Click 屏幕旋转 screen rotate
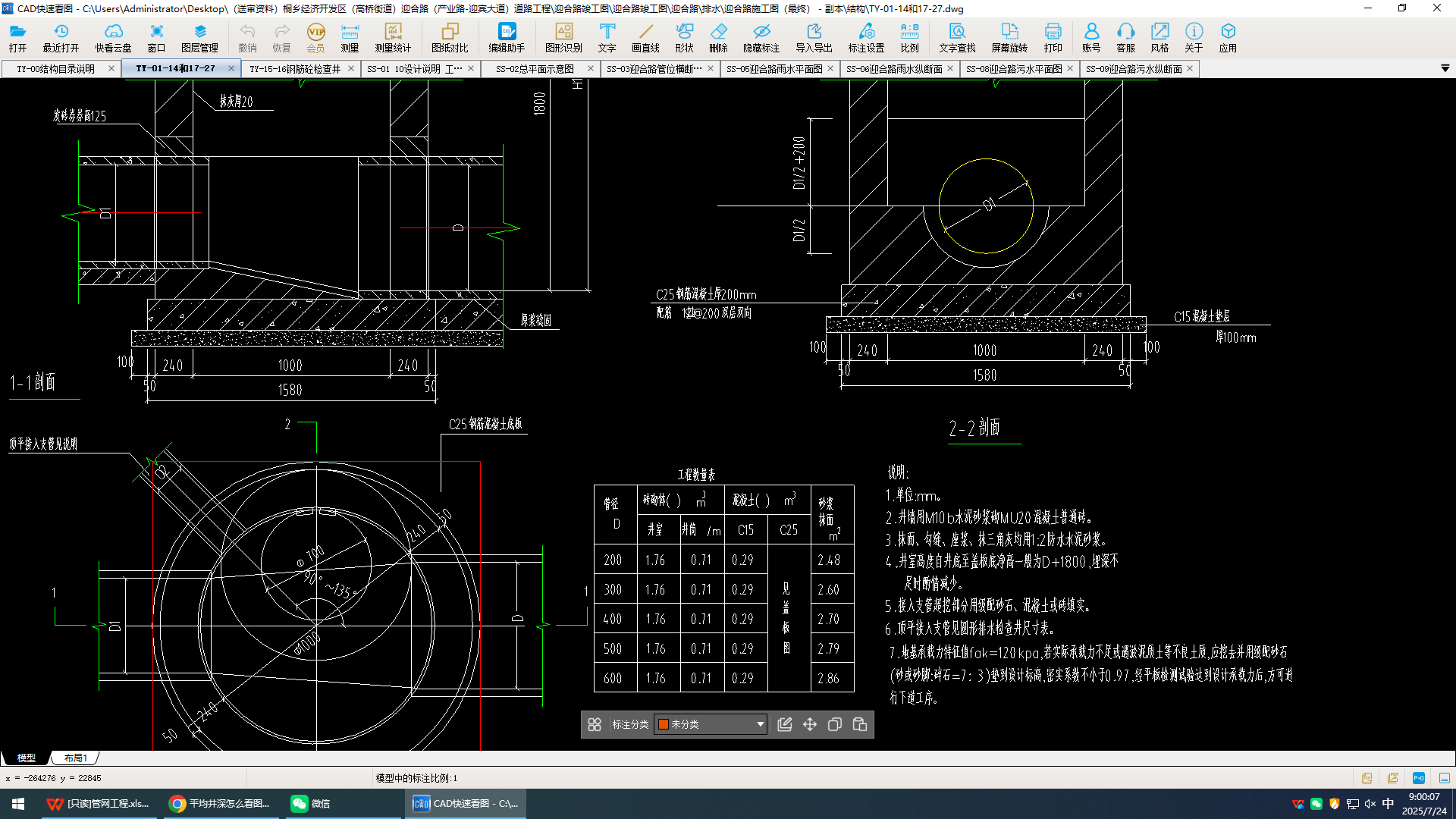Image resolution: width=1456 pixels, height=819 pixels. point(1009,38)
